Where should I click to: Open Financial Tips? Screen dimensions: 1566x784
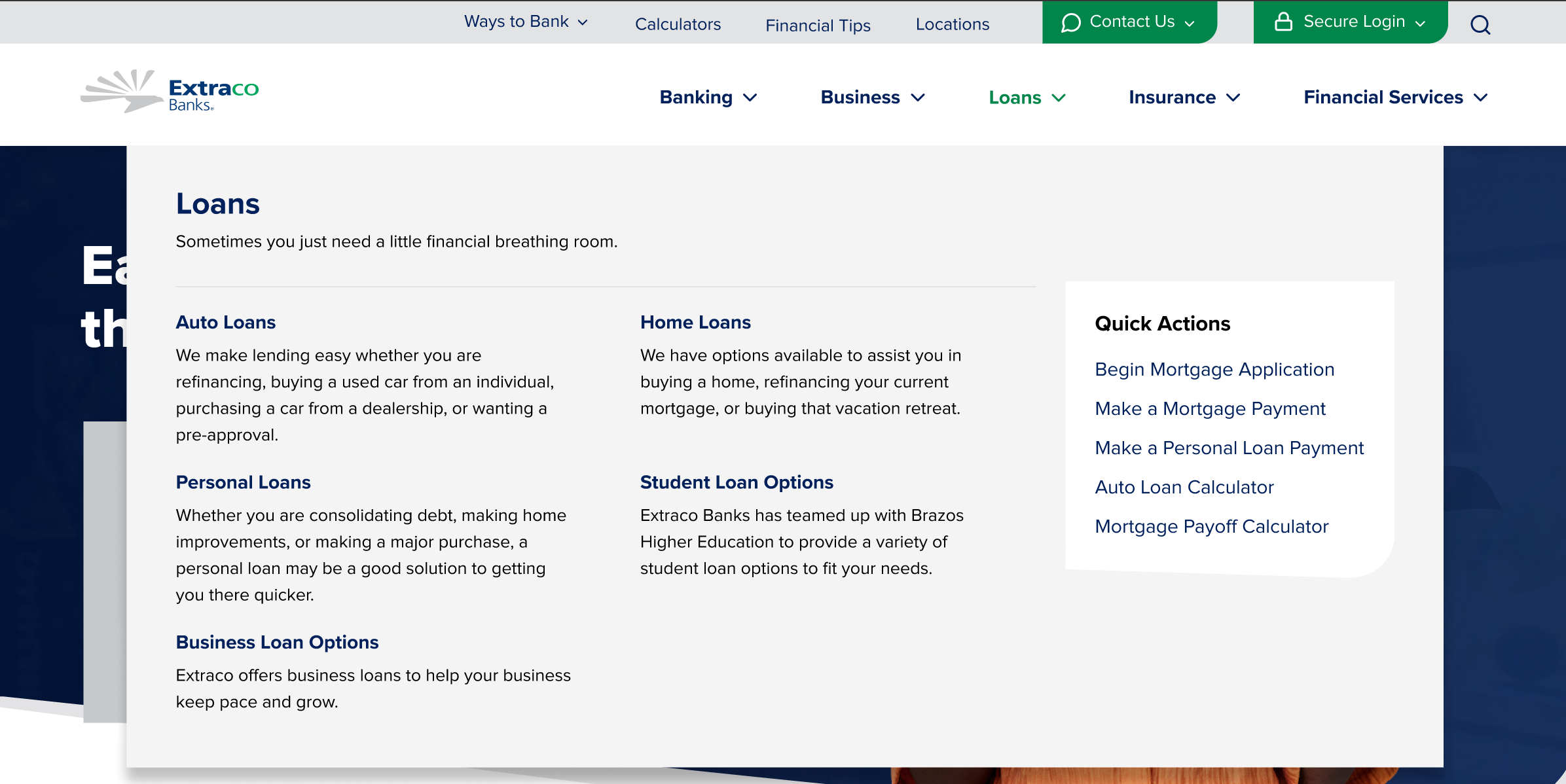click(x=818, y=26)
